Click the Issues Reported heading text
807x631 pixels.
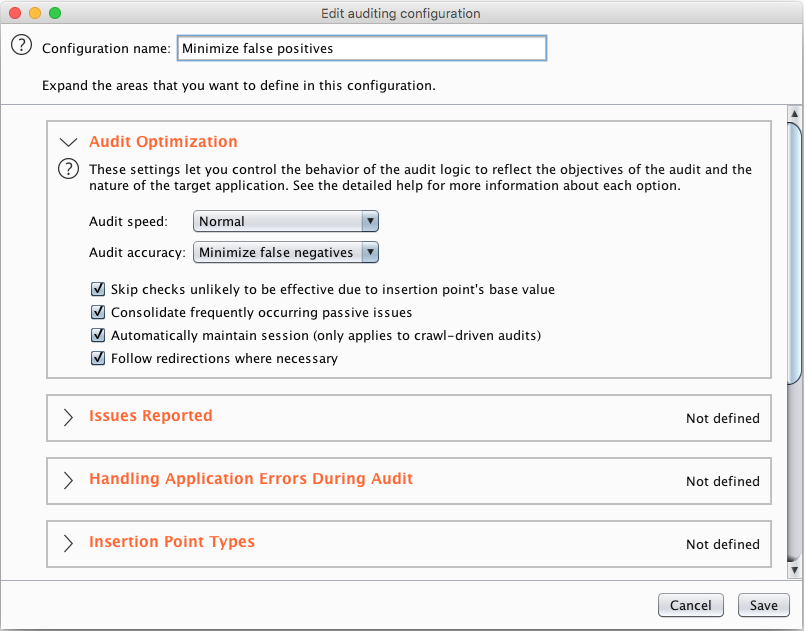(x=150, y=415)
